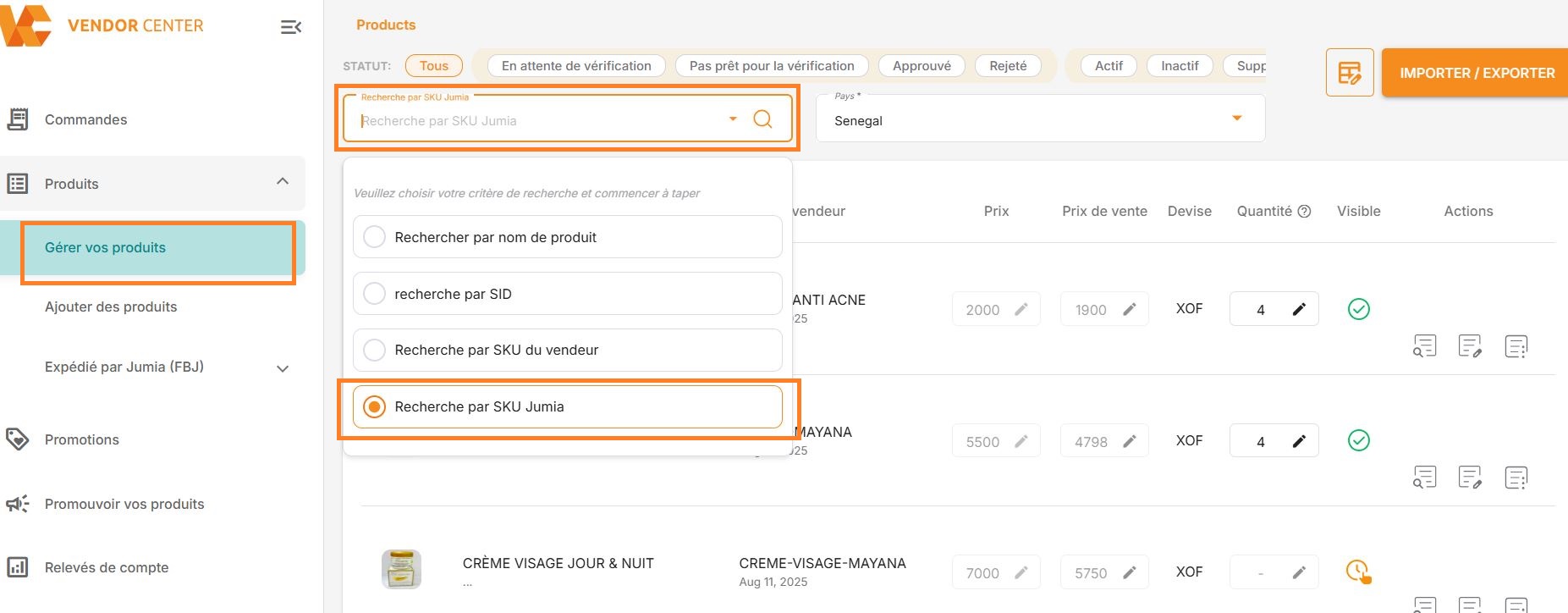The height and width of the screenshot is (613, 1568).
Task: Click the table edit icon beside Importer / Exporter
Action: click(1350, 73)
